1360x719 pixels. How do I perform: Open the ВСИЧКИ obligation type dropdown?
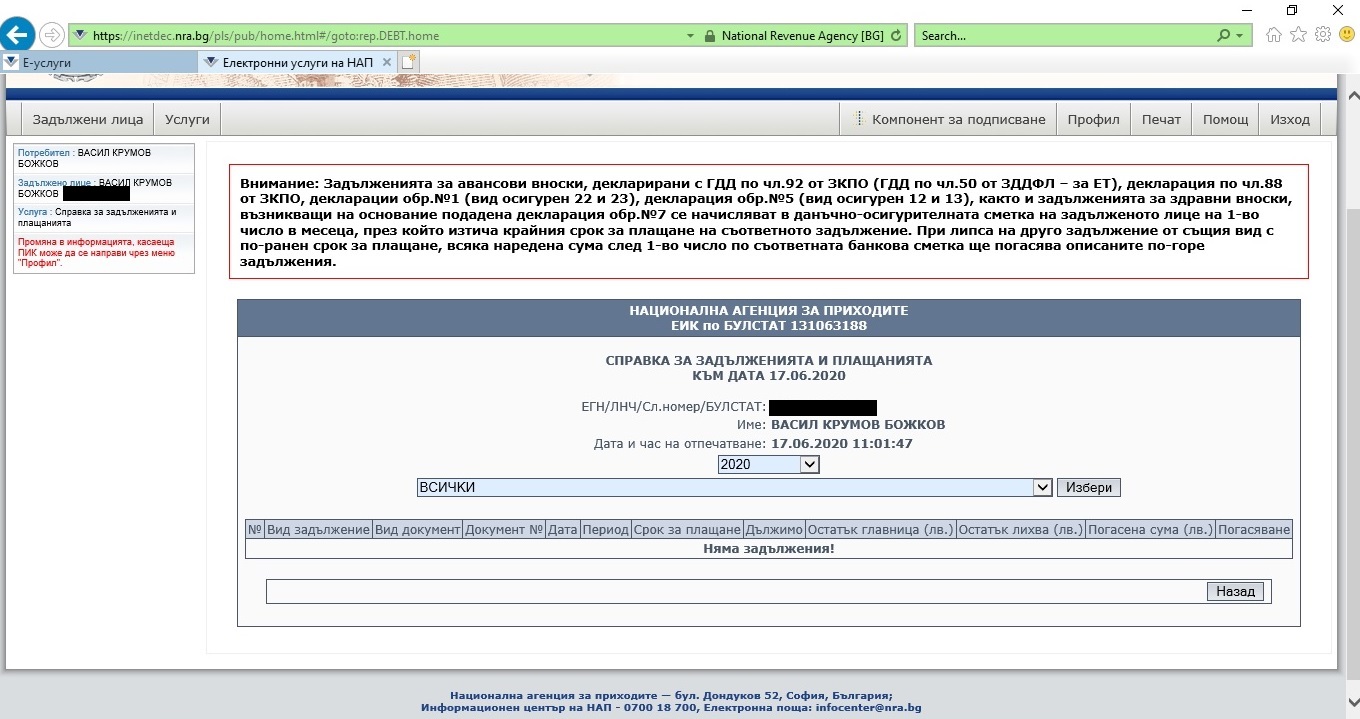point(735,487)
